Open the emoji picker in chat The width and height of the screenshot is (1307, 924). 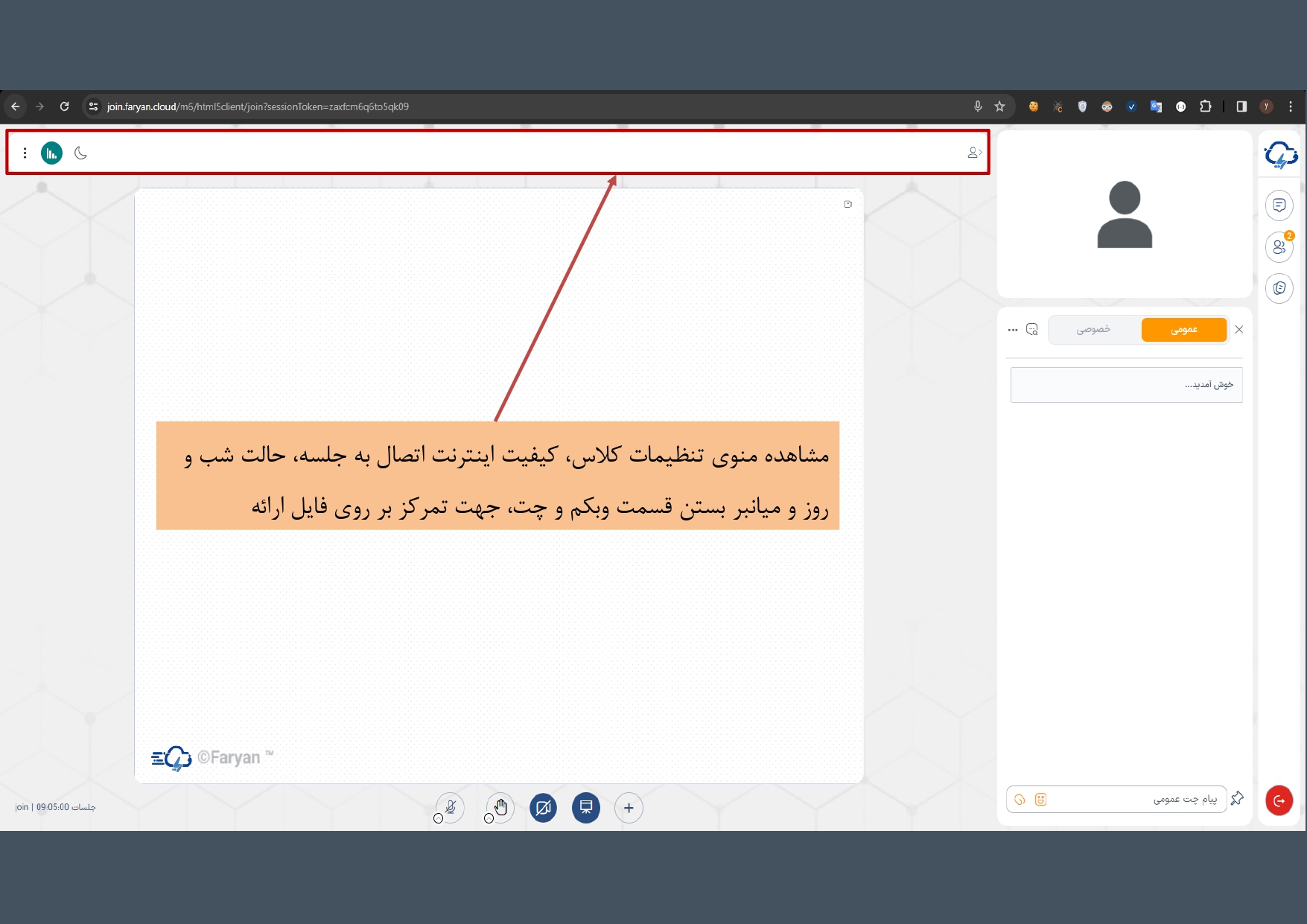click(x=1040, y=800)
